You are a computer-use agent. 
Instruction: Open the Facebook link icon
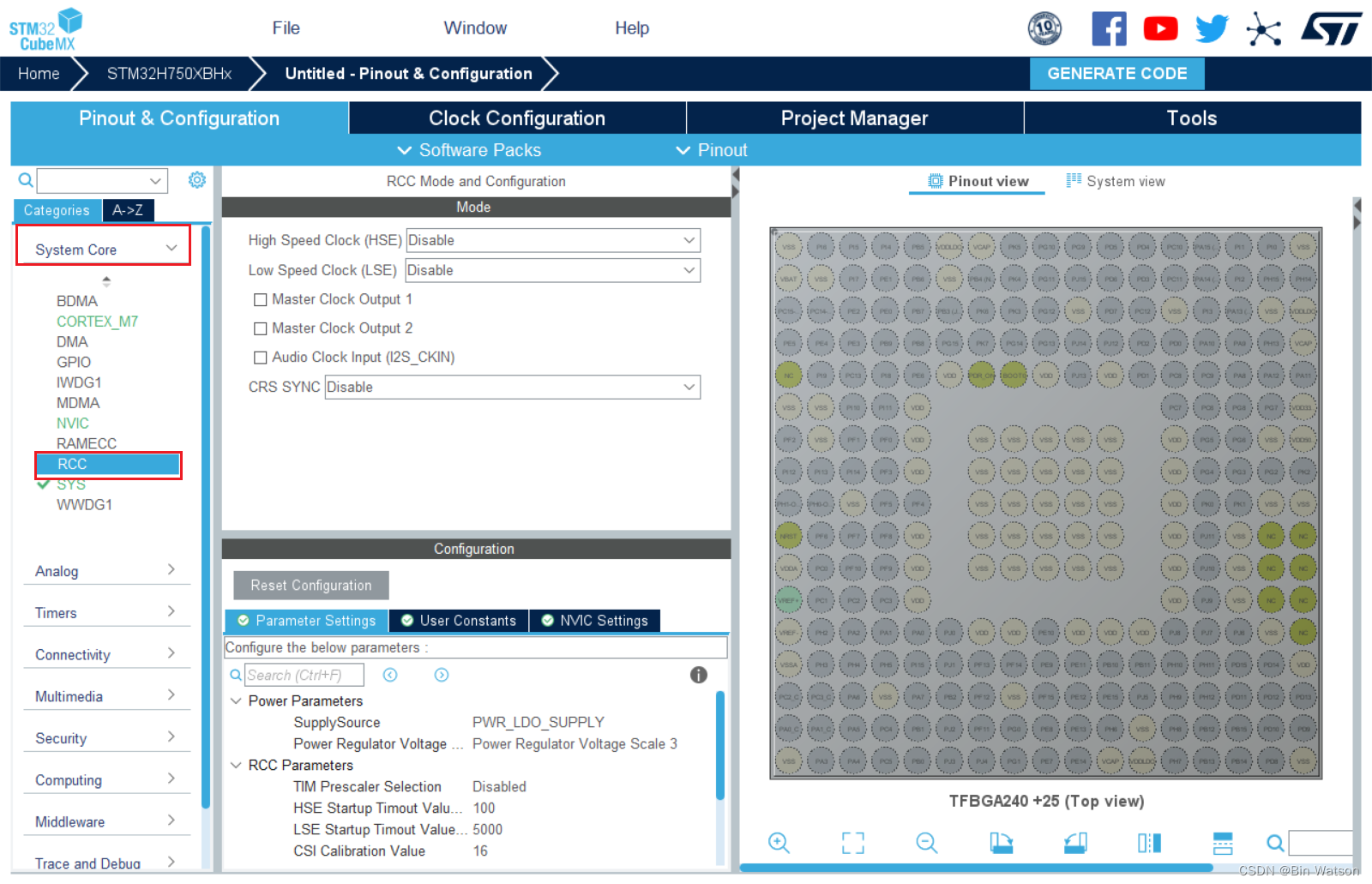tap(1109, 29)
